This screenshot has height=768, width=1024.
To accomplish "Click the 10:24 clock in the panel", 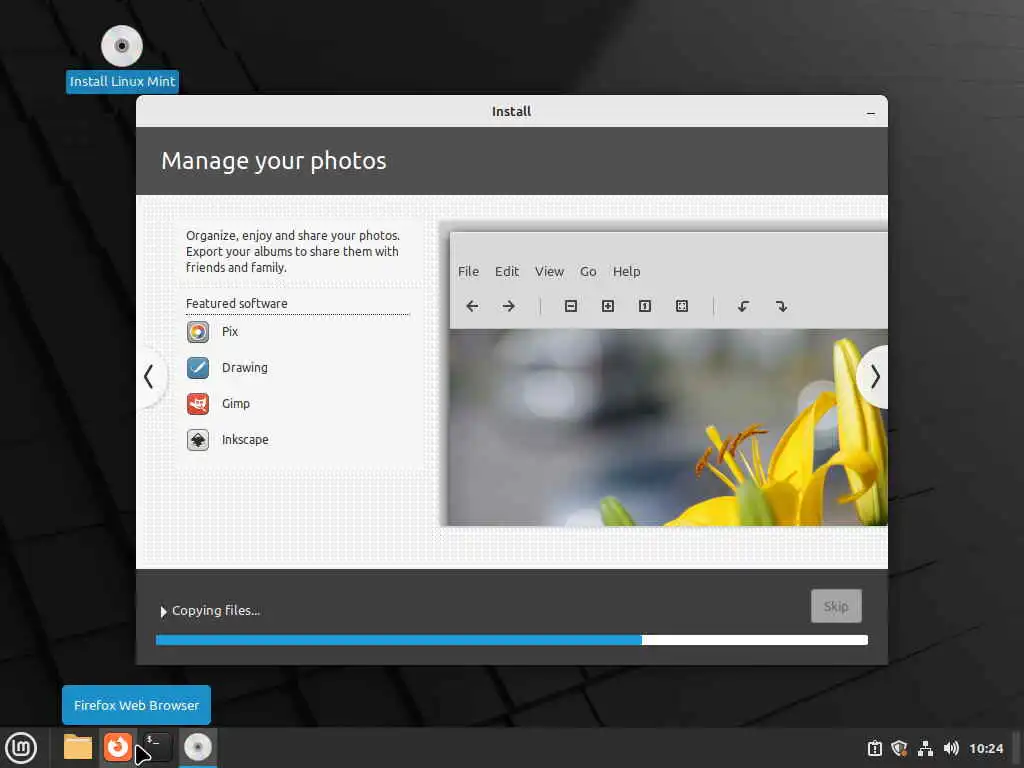I will (x=985, y=748).
